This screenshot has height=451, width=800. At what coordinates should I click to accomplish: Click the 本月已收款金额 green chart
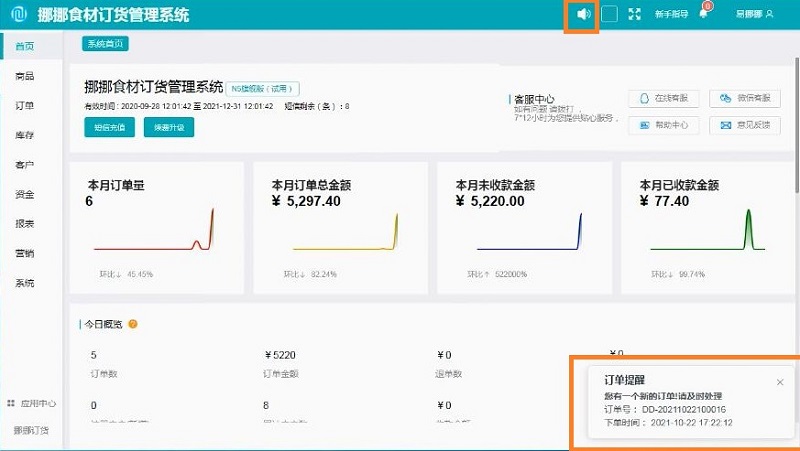pos(708,230)
